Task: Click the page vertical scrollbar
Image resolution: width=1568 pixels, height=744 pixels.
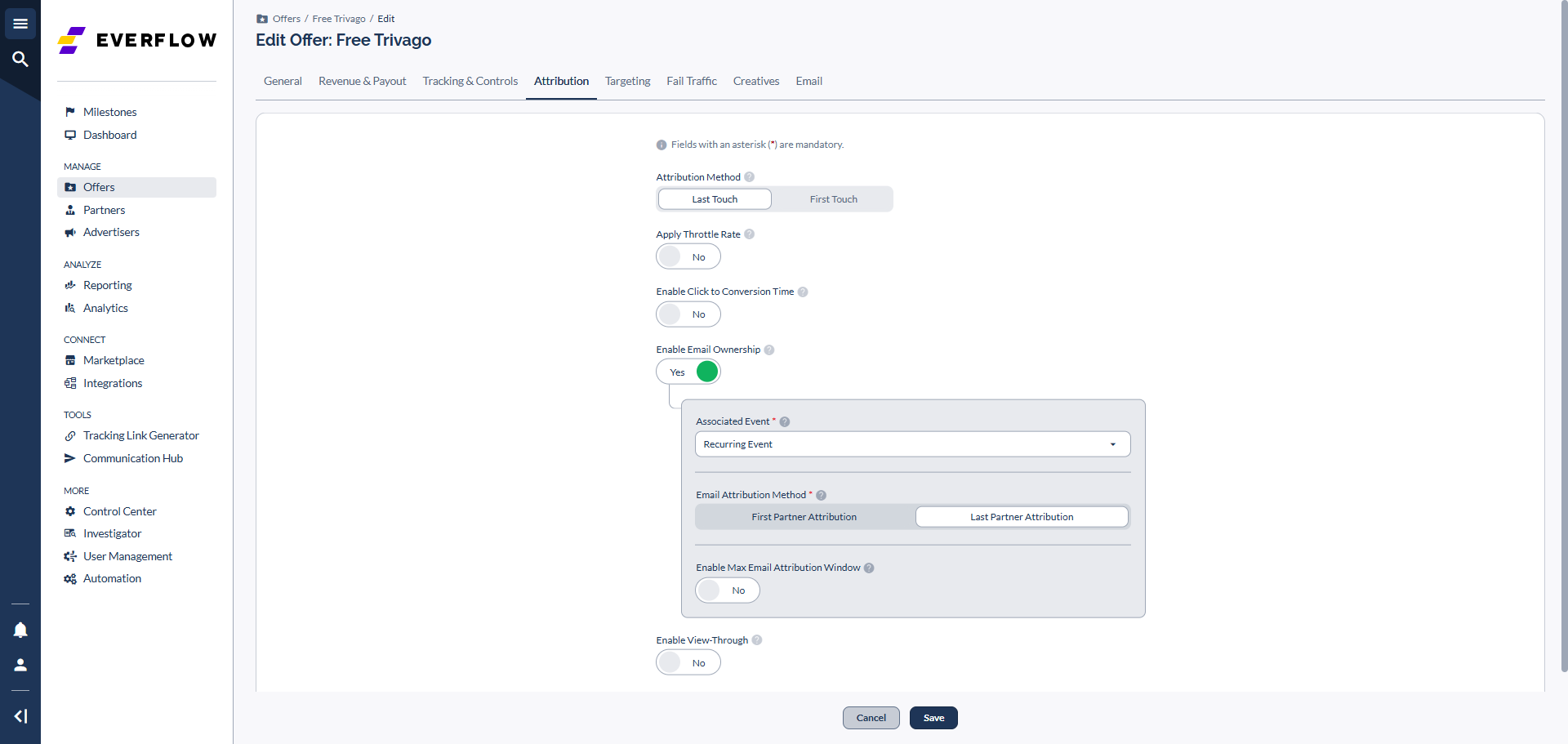Action: pyautogui.click(x=1564, y=335)
